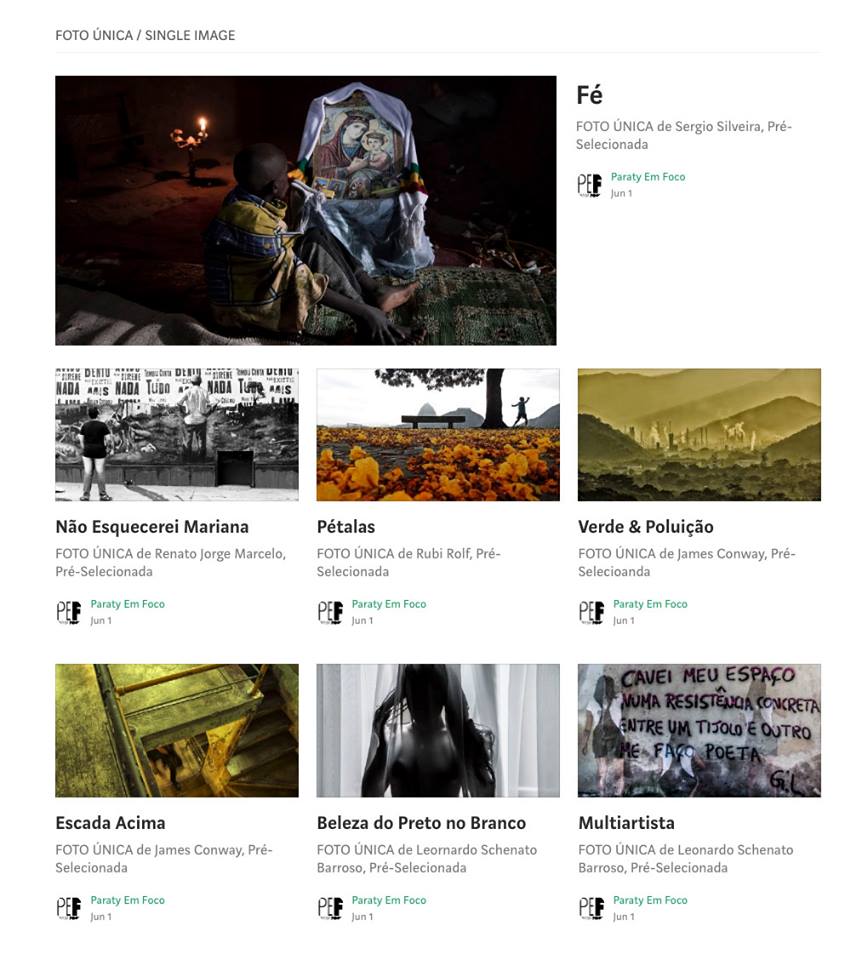862x960 pixels.
Task: Click the PEF avatar under Verde & Poluição
Action: tap(591, 612)
